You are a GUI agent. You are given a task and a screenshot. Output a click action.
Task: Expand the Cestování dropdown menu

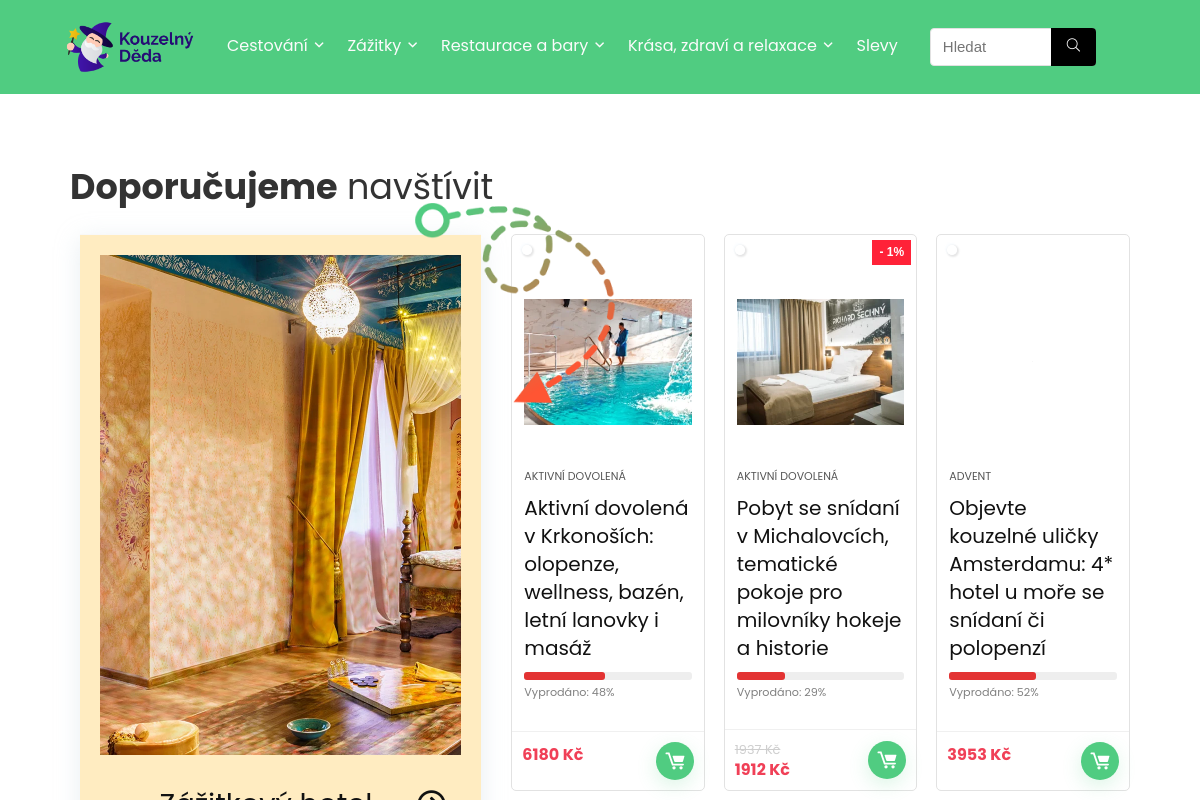[x=275, y=45]
